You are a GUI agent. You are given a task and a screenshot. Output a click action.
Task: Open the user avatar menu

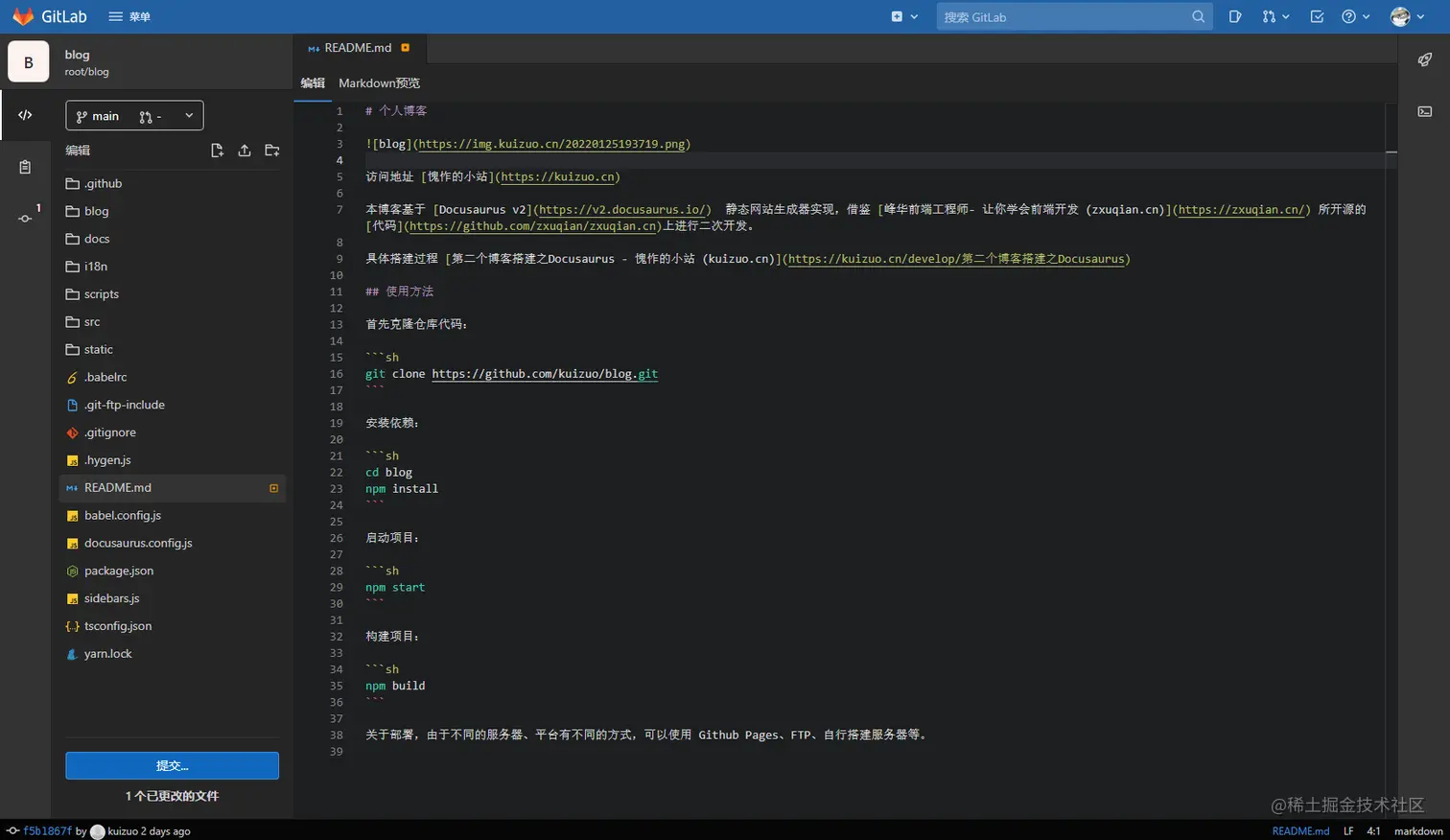click(1407, 16)
